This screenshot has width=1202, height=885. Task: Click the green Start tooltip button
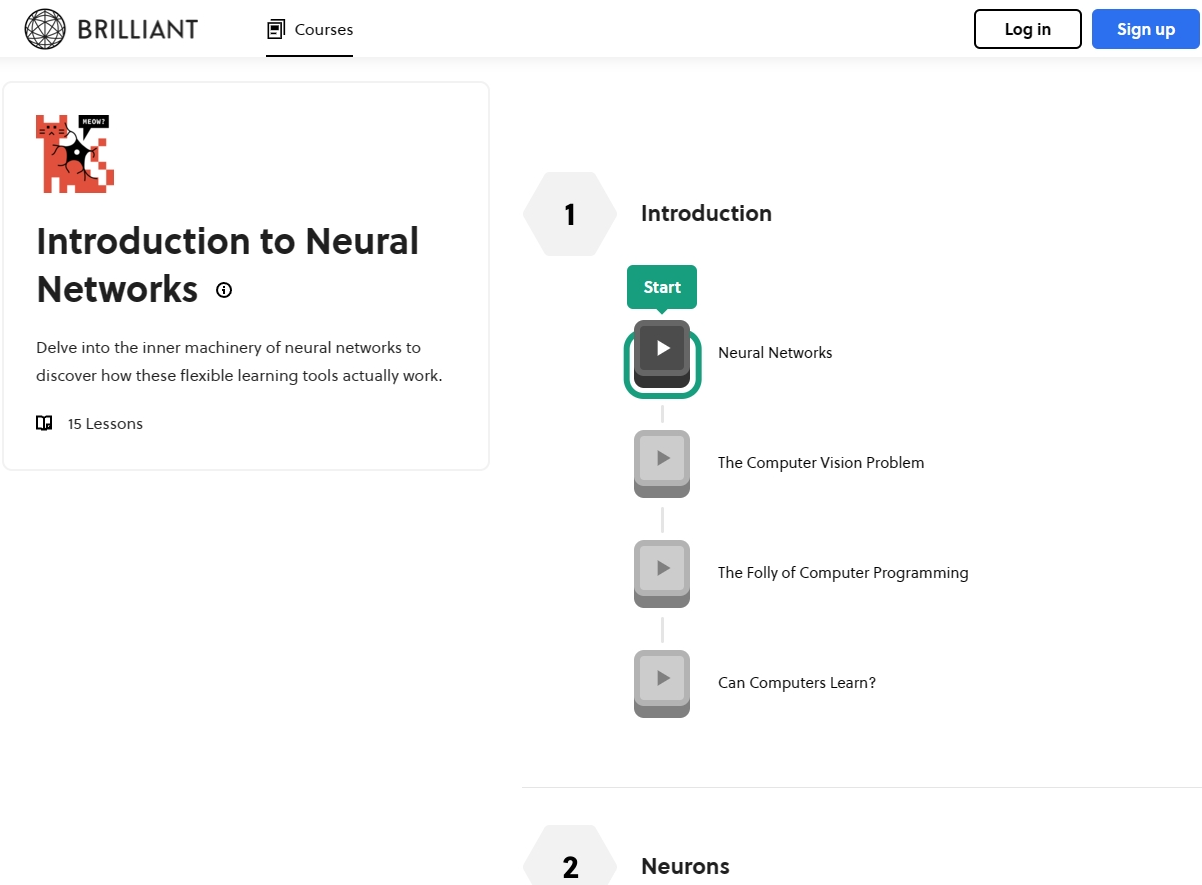661,287
